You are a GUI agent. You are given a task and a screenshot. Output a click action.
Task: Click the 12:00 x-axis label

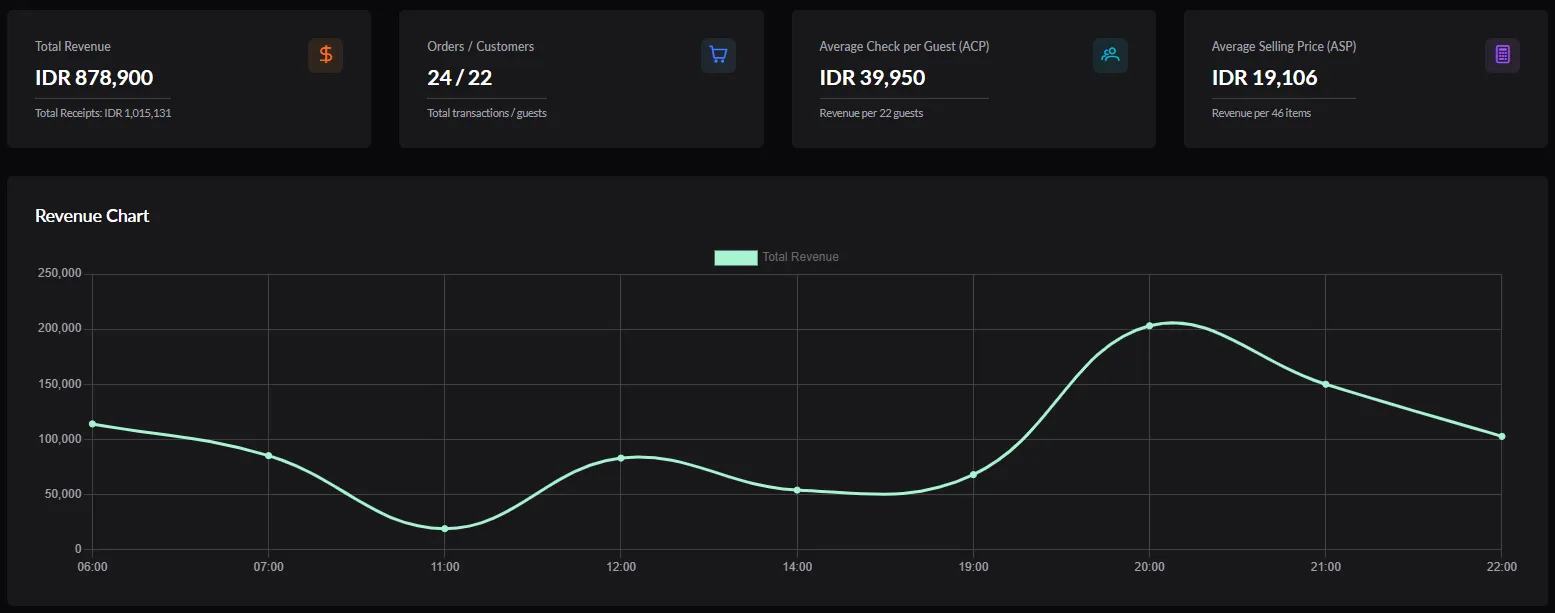[x=621, y=567]
